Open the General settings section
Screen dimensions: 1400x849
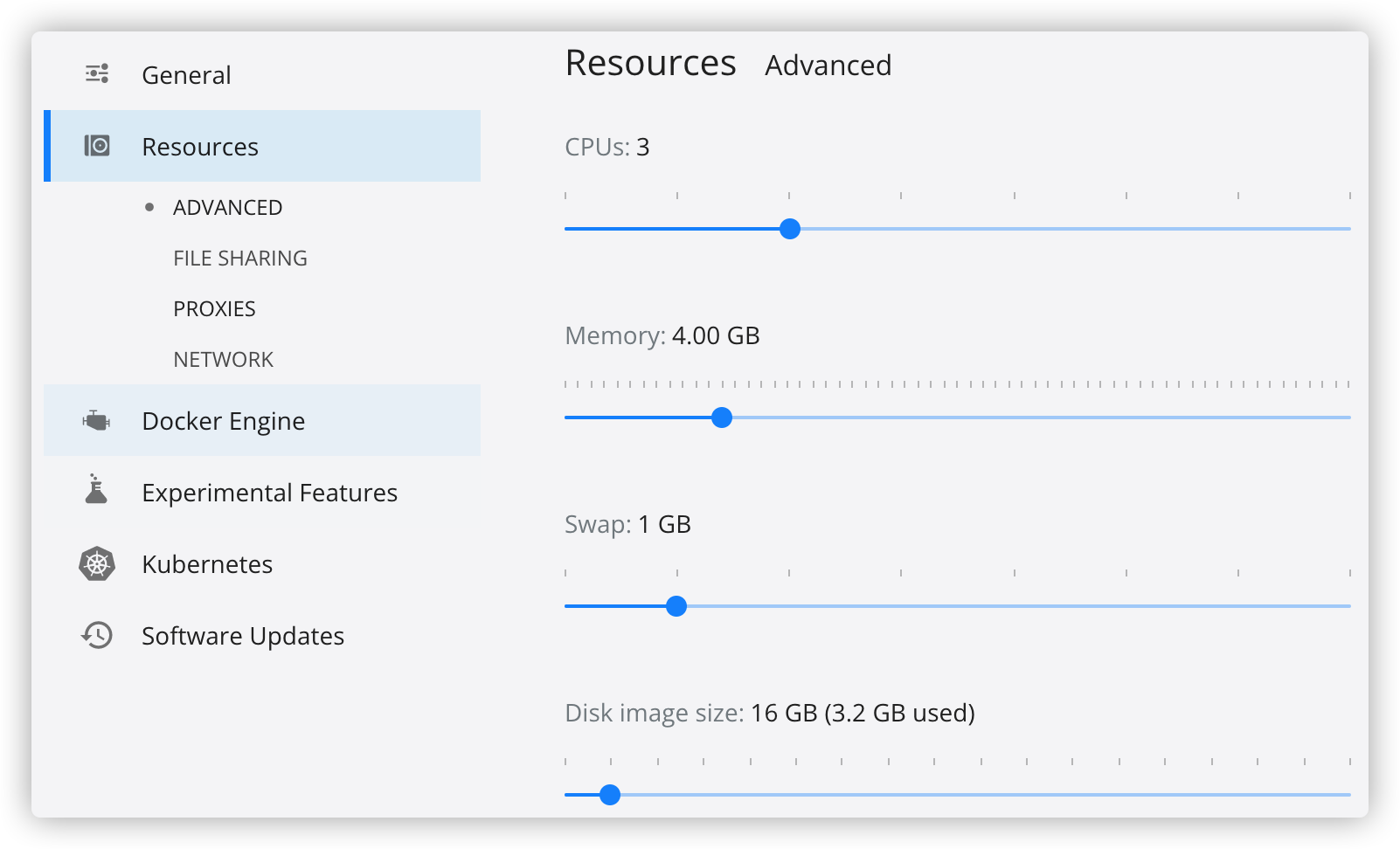click(186, 75)
